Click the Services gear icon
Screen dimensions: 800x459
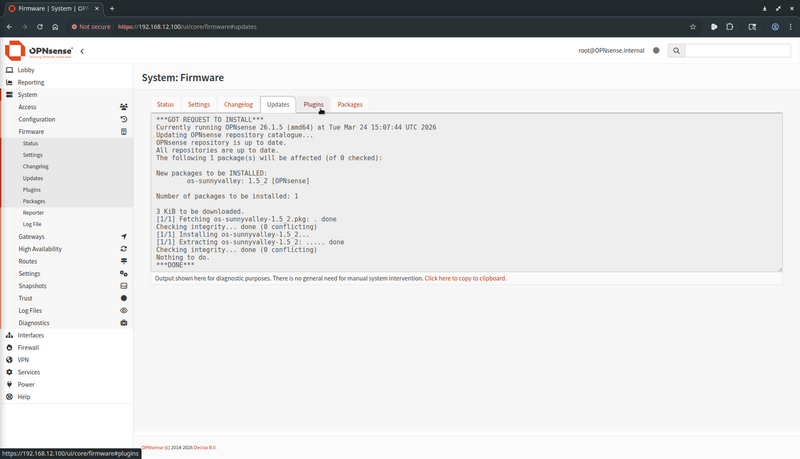9,372
